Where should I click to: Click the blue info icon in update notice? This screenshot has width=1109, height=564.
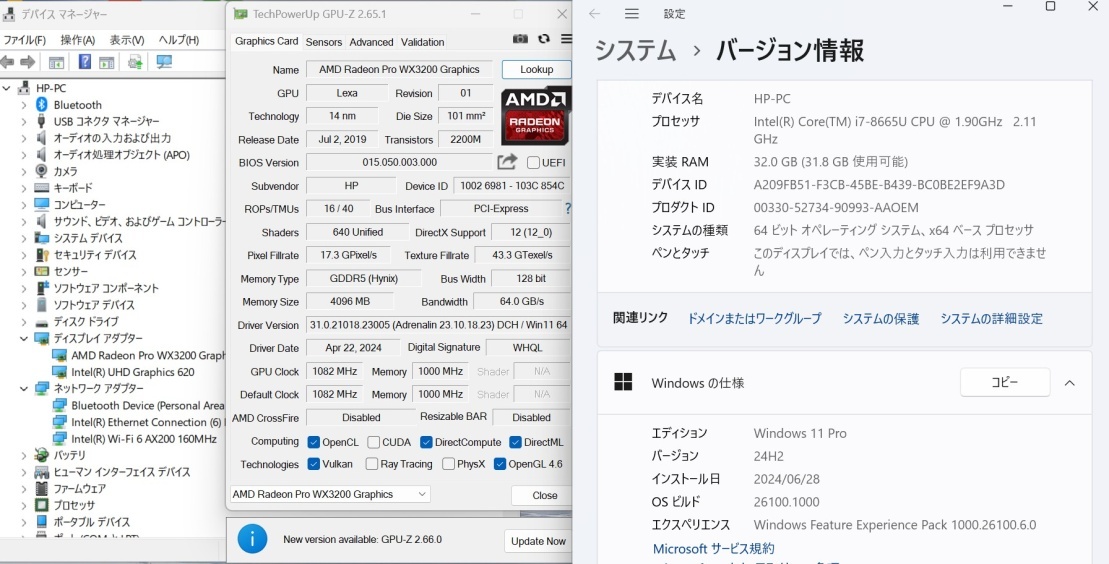pos(252,539)
